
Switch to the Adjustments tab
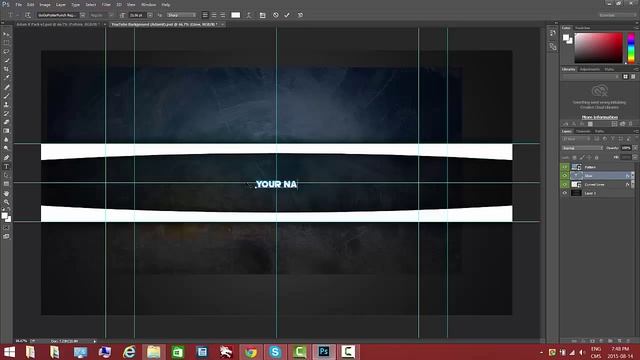click(x=590, y=69)
